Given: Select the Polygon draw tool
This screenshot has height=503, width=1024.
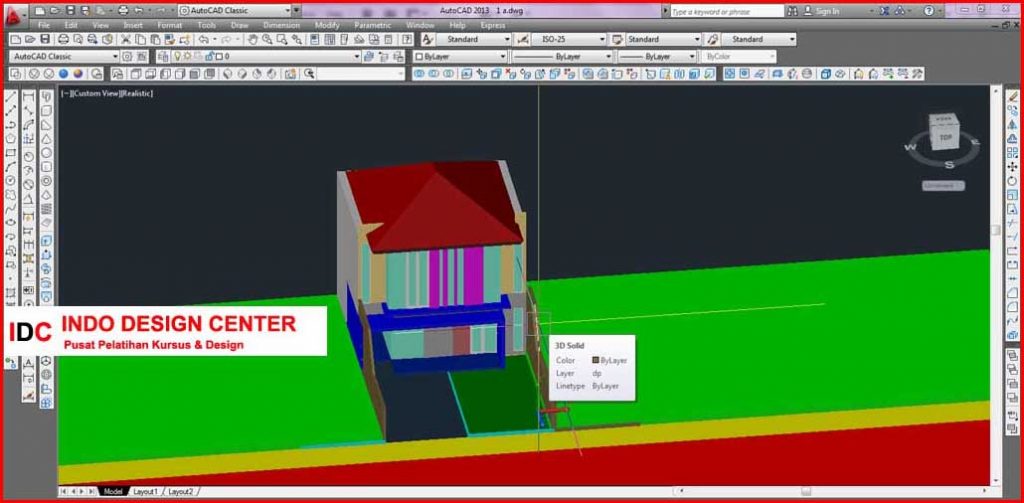Looking at the screenshot, I should pyautogui.click(x=10, y=138).
